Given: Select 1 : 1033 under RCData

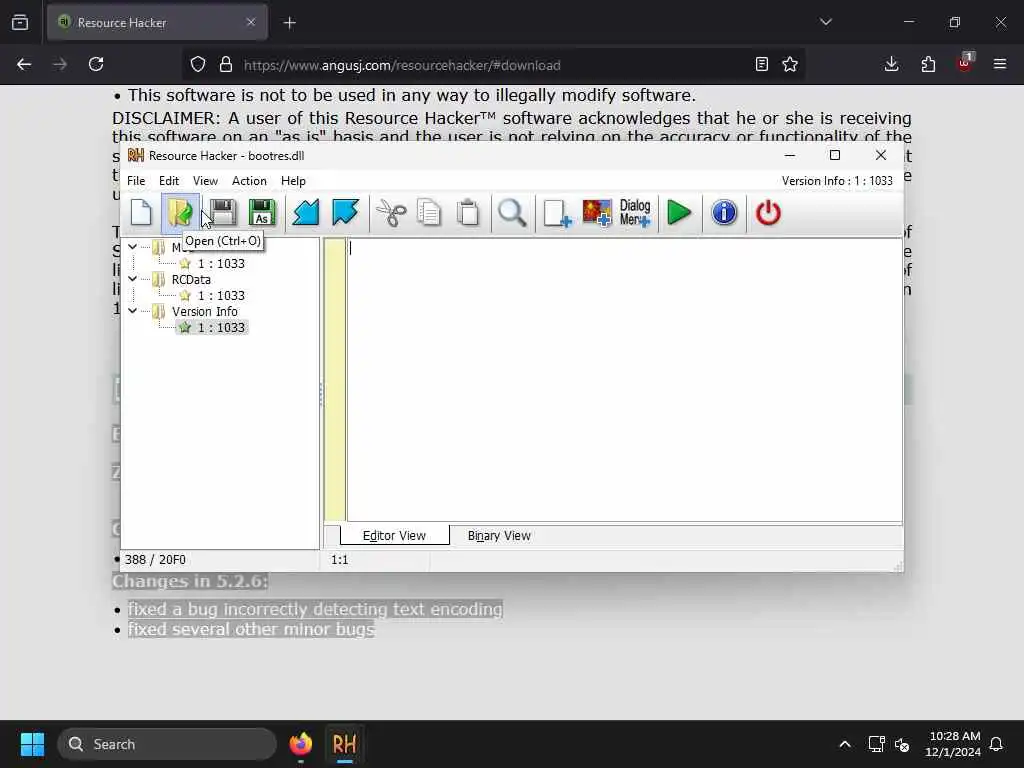Looking at the screenshot, I should tap(221, 295).
